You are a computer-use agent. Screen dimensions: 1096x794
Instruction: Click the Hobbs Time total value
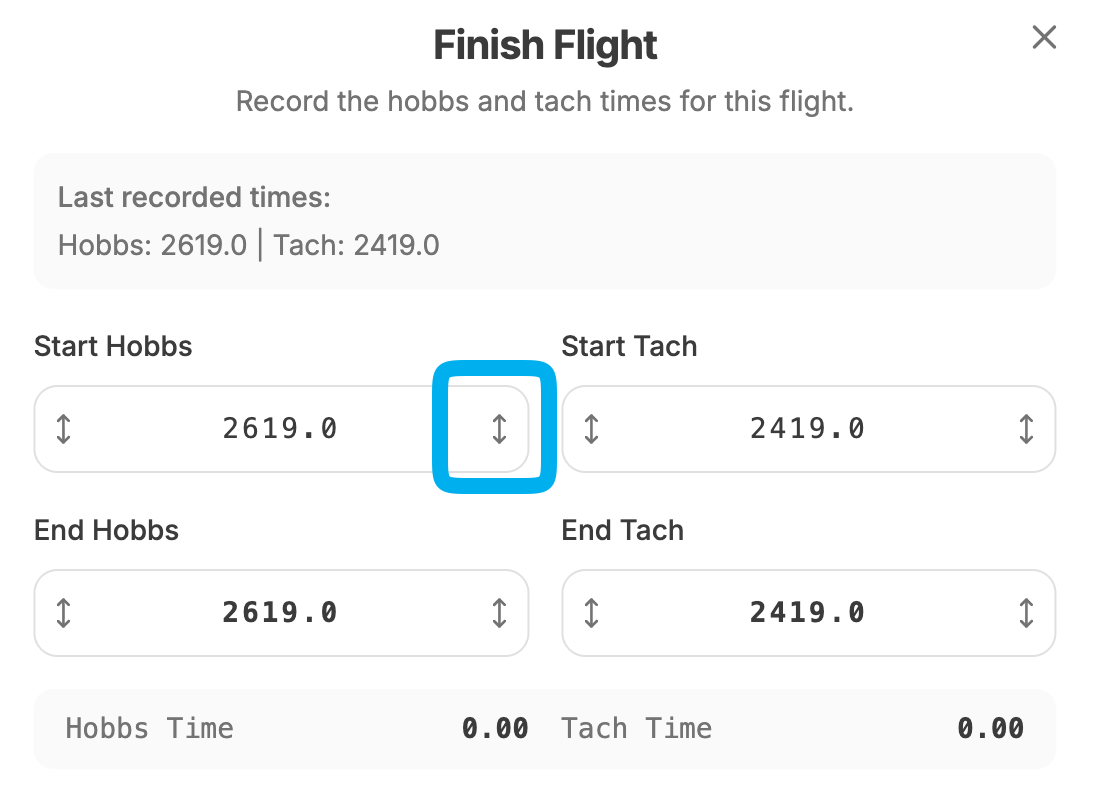495,728
